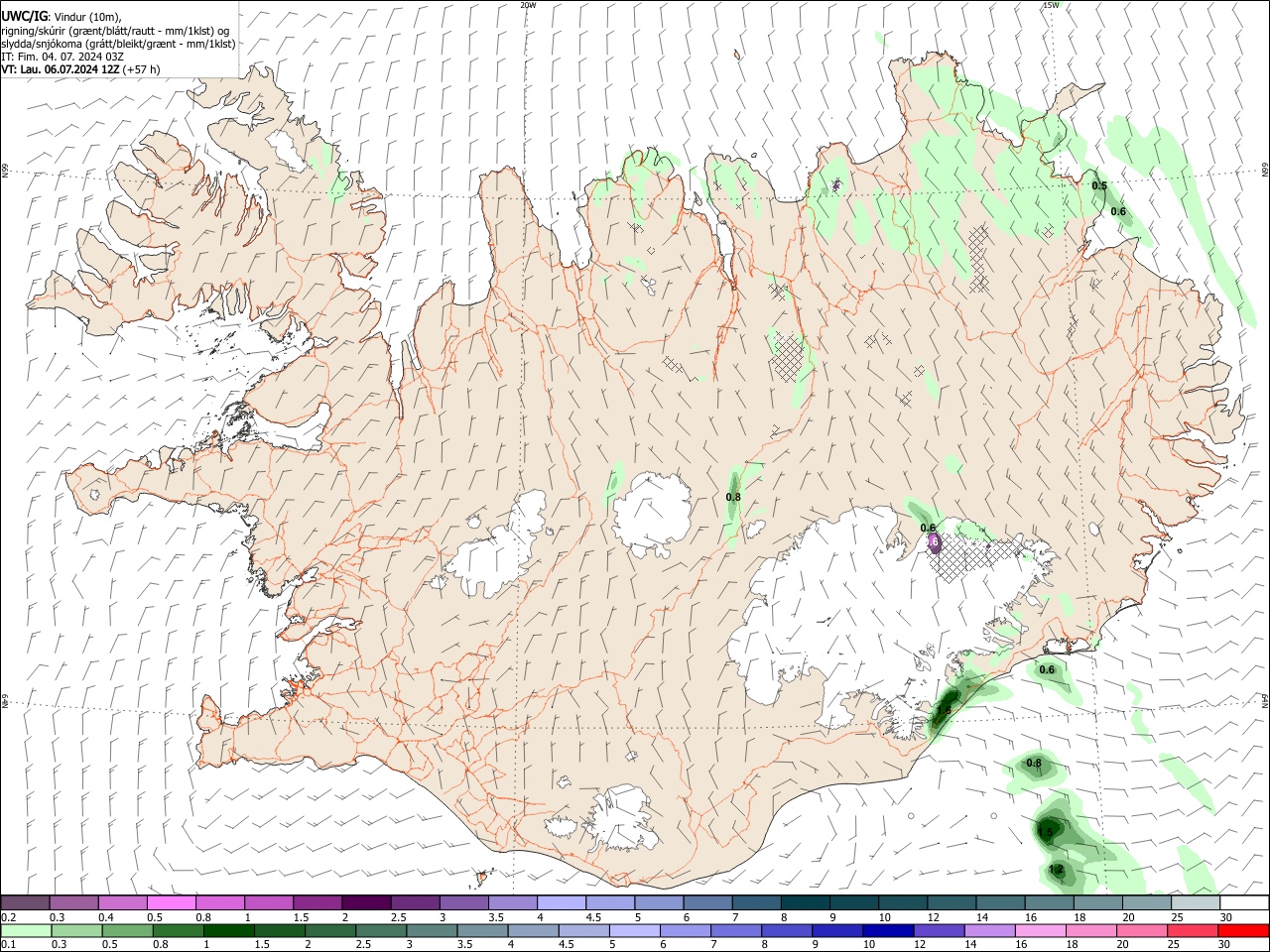Select the bright pink 0.5 swatch in upper legend

point(171,903)
